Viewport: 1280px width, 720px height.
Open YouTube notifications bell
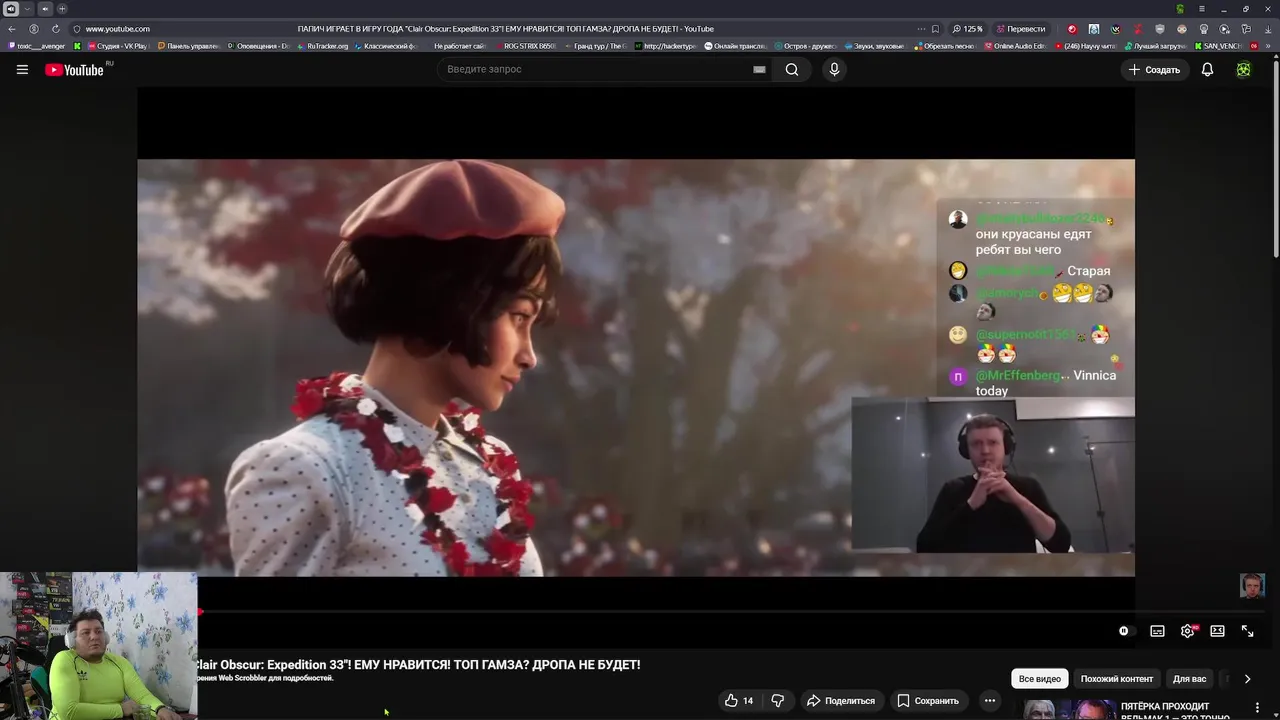tap(1207, 70)
